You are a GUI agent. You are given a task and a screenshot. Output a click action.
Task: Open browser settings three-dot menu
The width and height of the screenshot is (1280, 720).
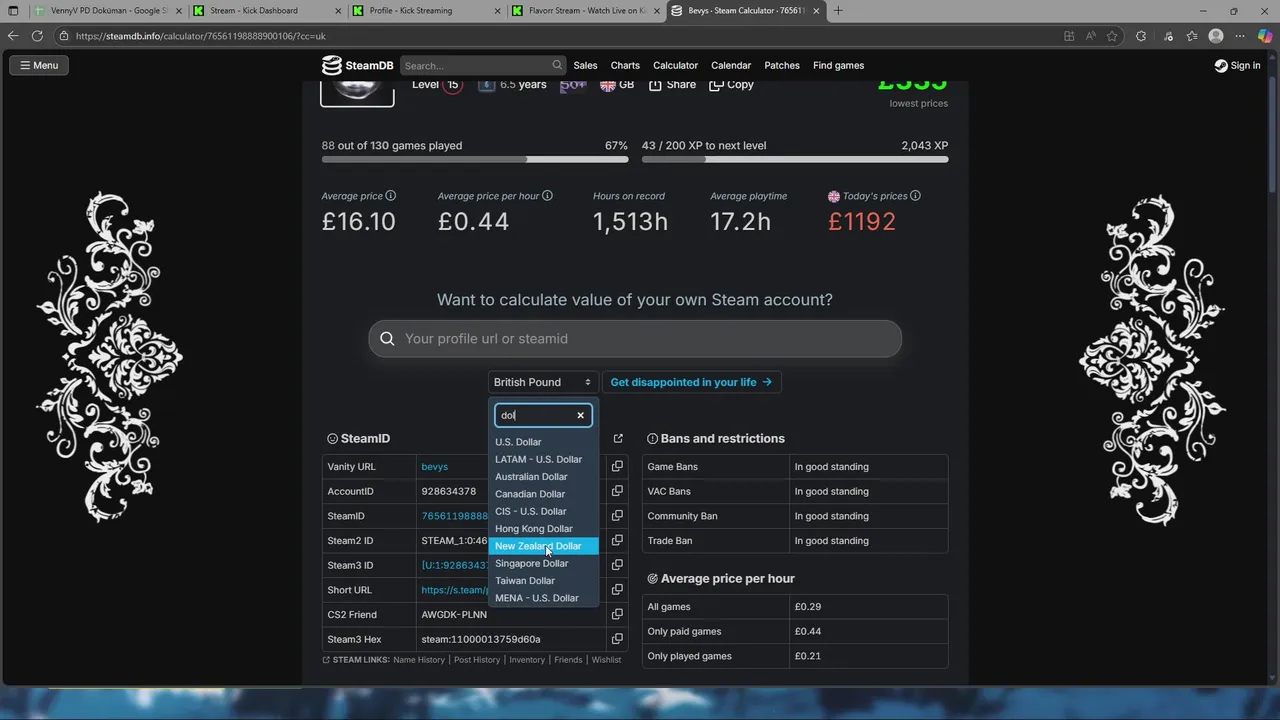click(x=1240, y=36)
